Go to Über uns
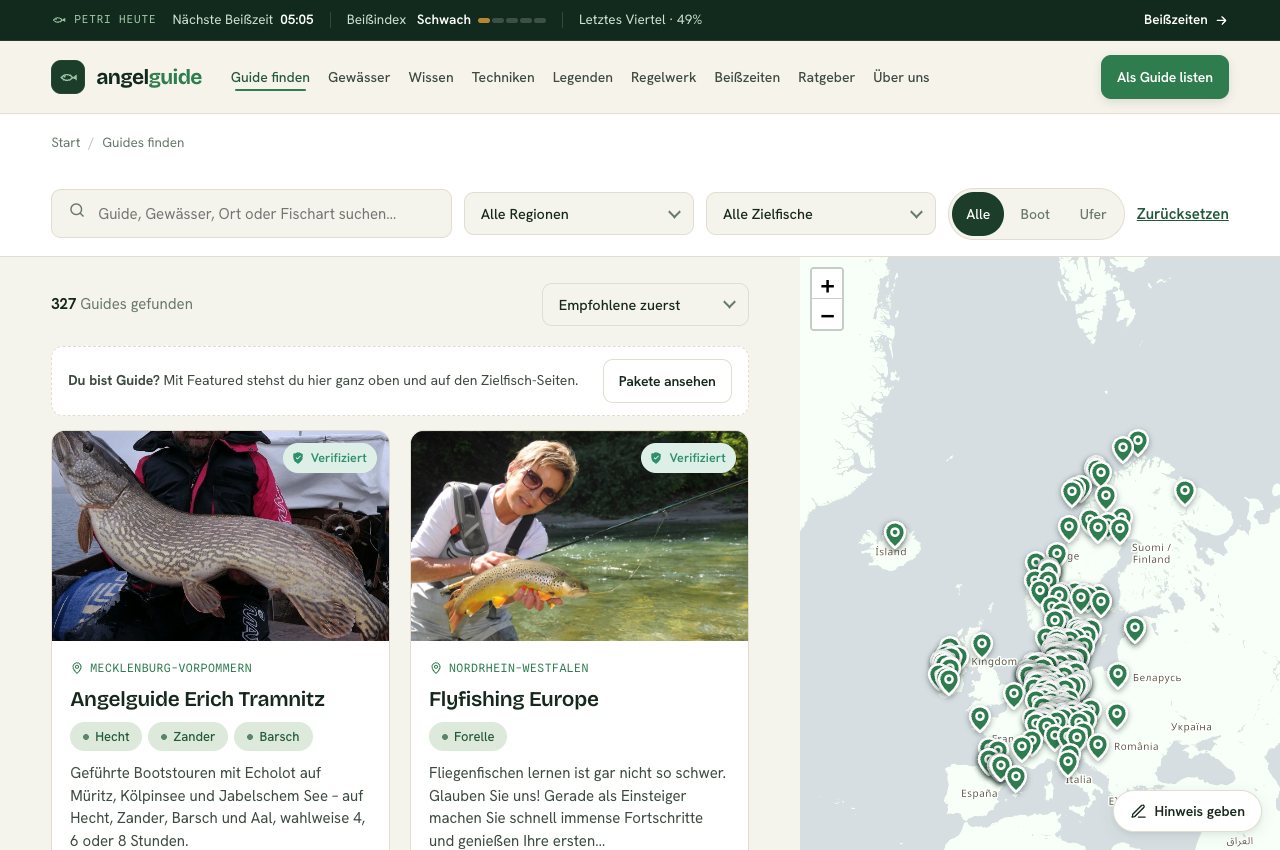Screen dimensions: 1280x850 coord(901,77)
